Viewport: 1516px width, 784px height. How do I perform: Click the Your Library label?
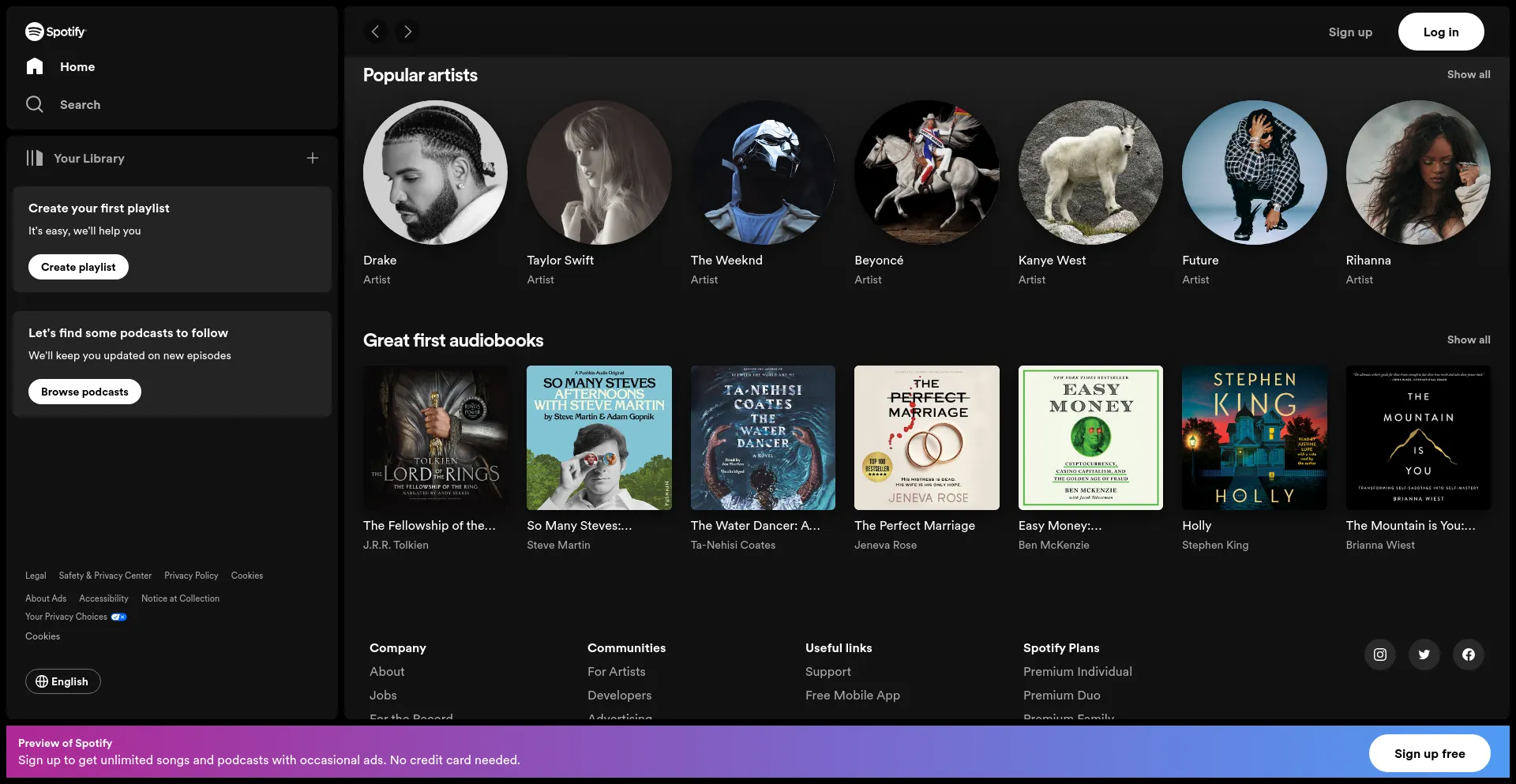[89, 158]
